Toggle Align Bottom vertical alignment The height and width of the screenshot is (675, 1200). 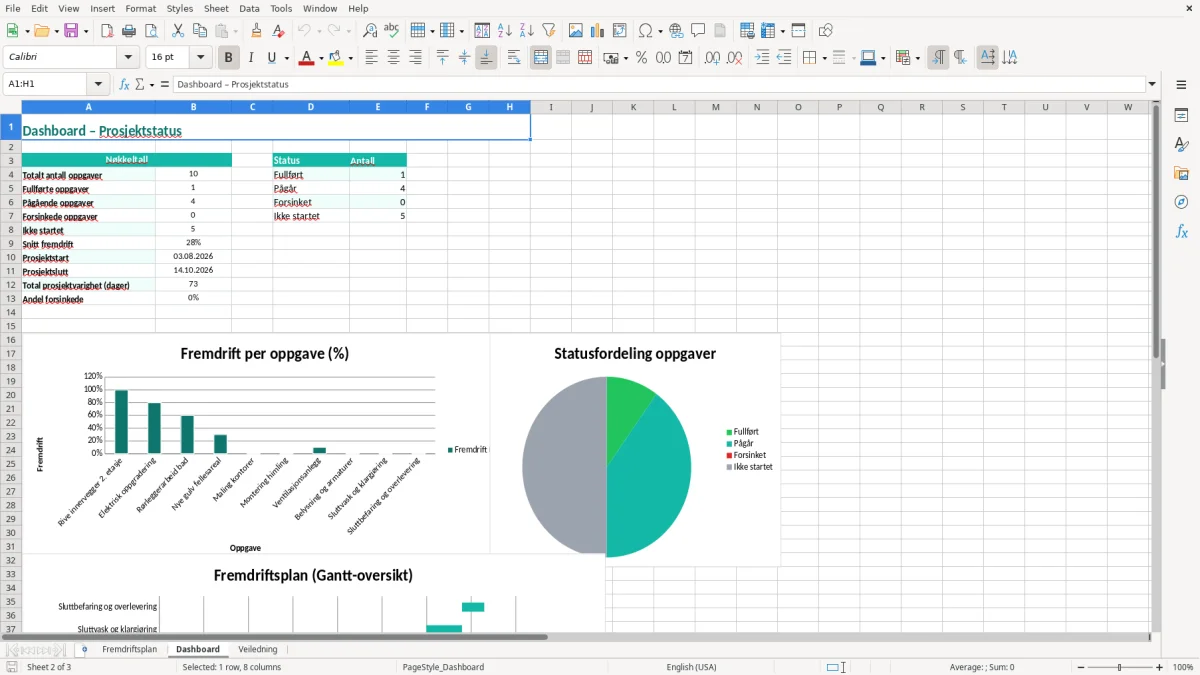click(x=486, y=58)
